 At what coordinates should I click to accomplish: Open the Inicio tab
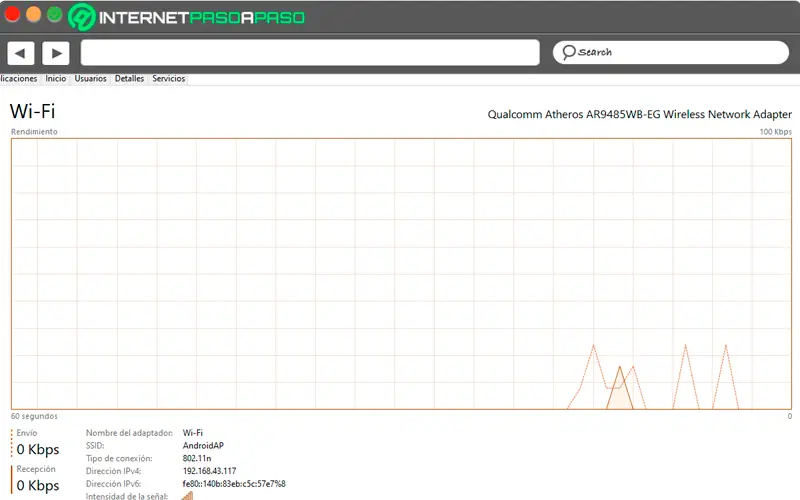tap(56, 79)
